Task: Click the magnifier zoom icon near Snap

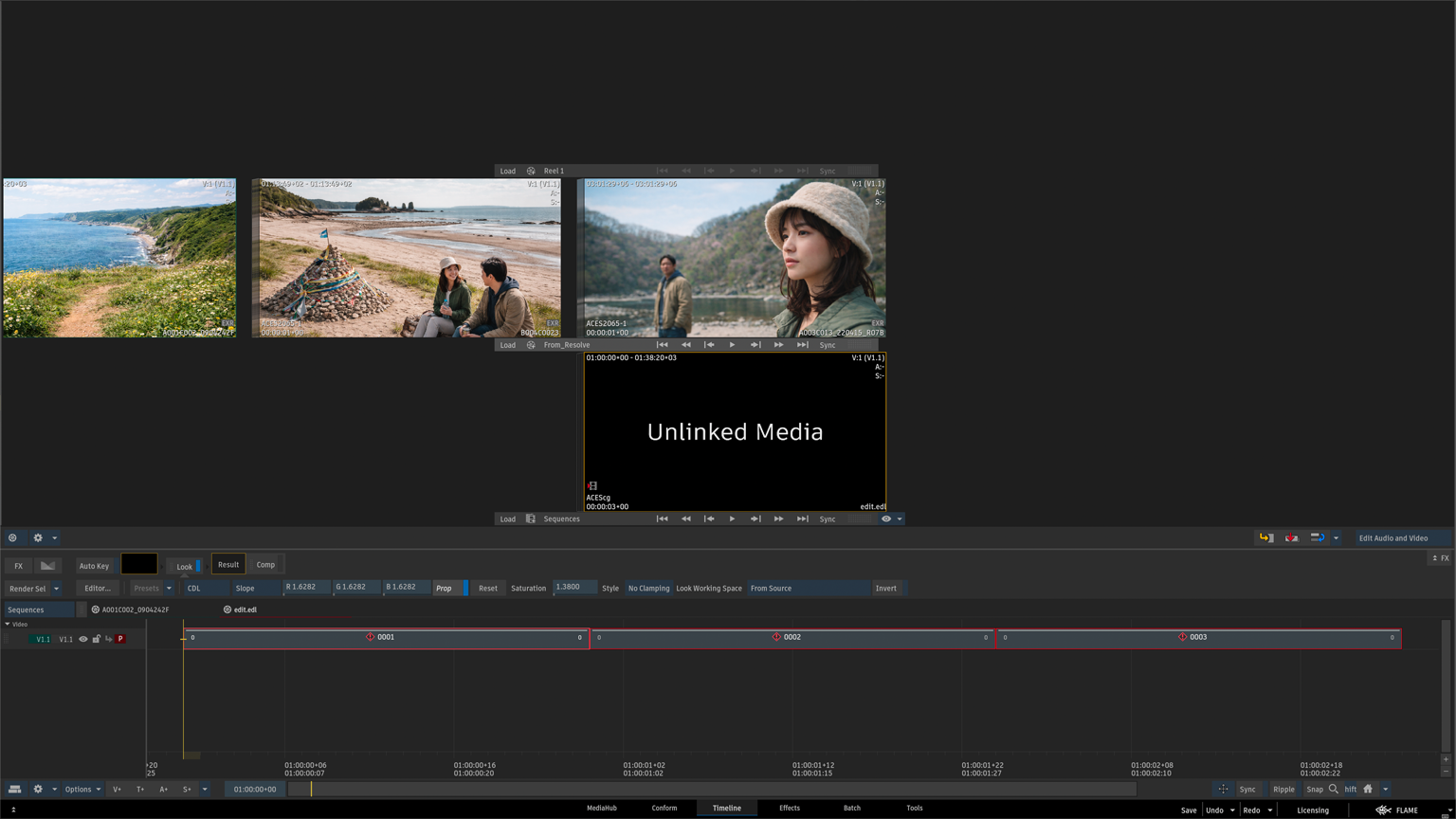Action: coord(1334,789)
